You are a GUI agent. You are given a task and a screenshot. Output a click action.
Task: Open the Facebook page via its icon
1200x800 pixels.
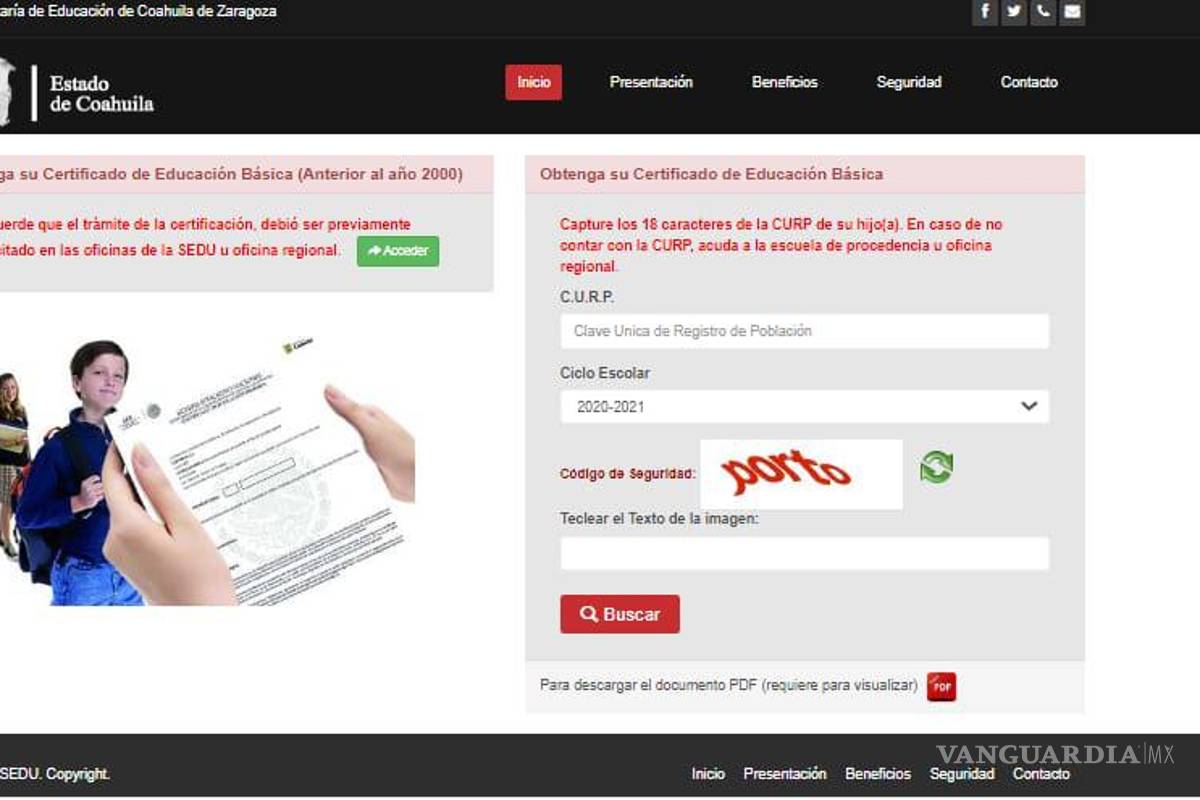click(x=984, y=12)
